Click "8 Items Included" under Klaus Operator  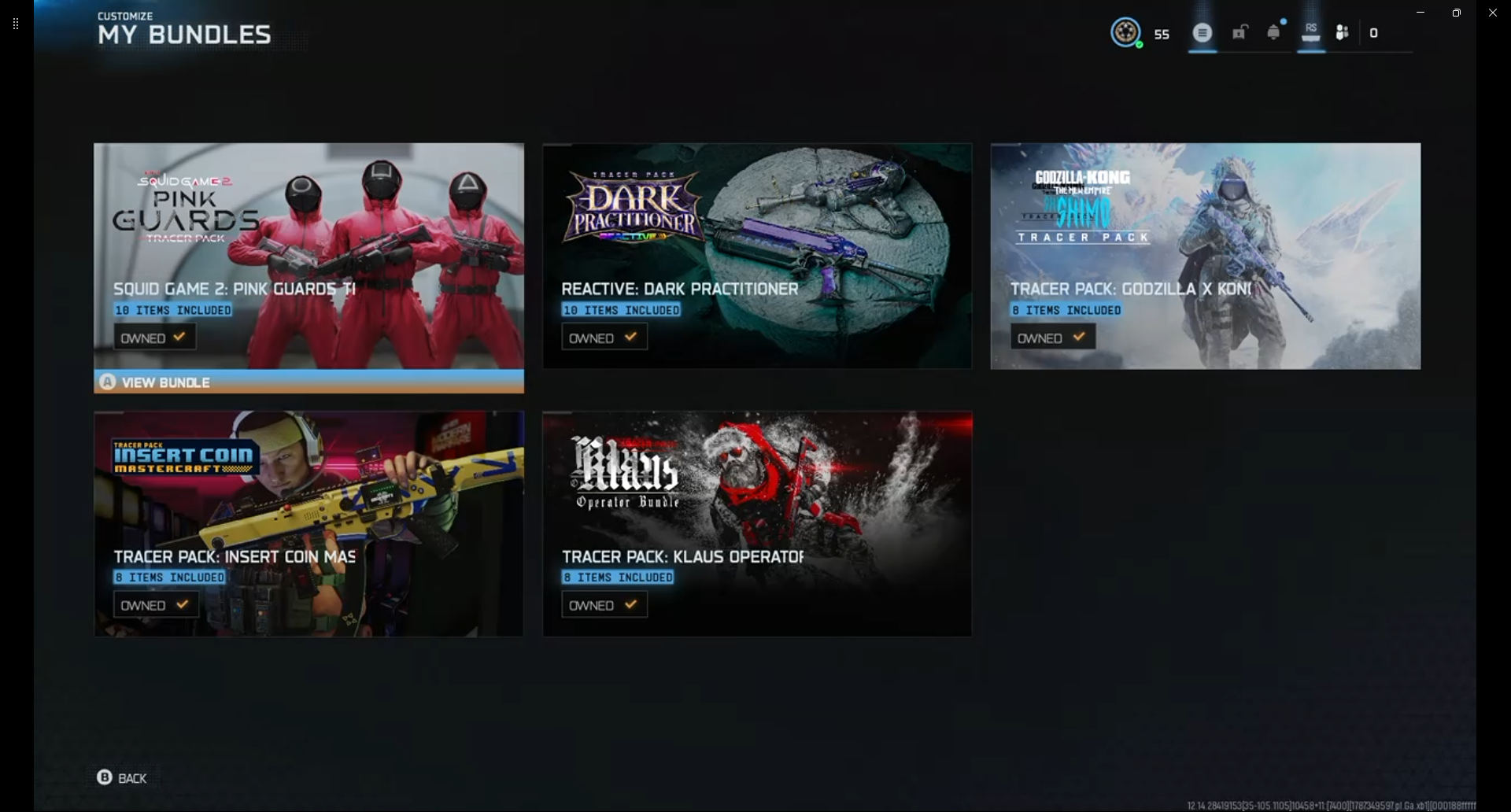pos(618,578)
